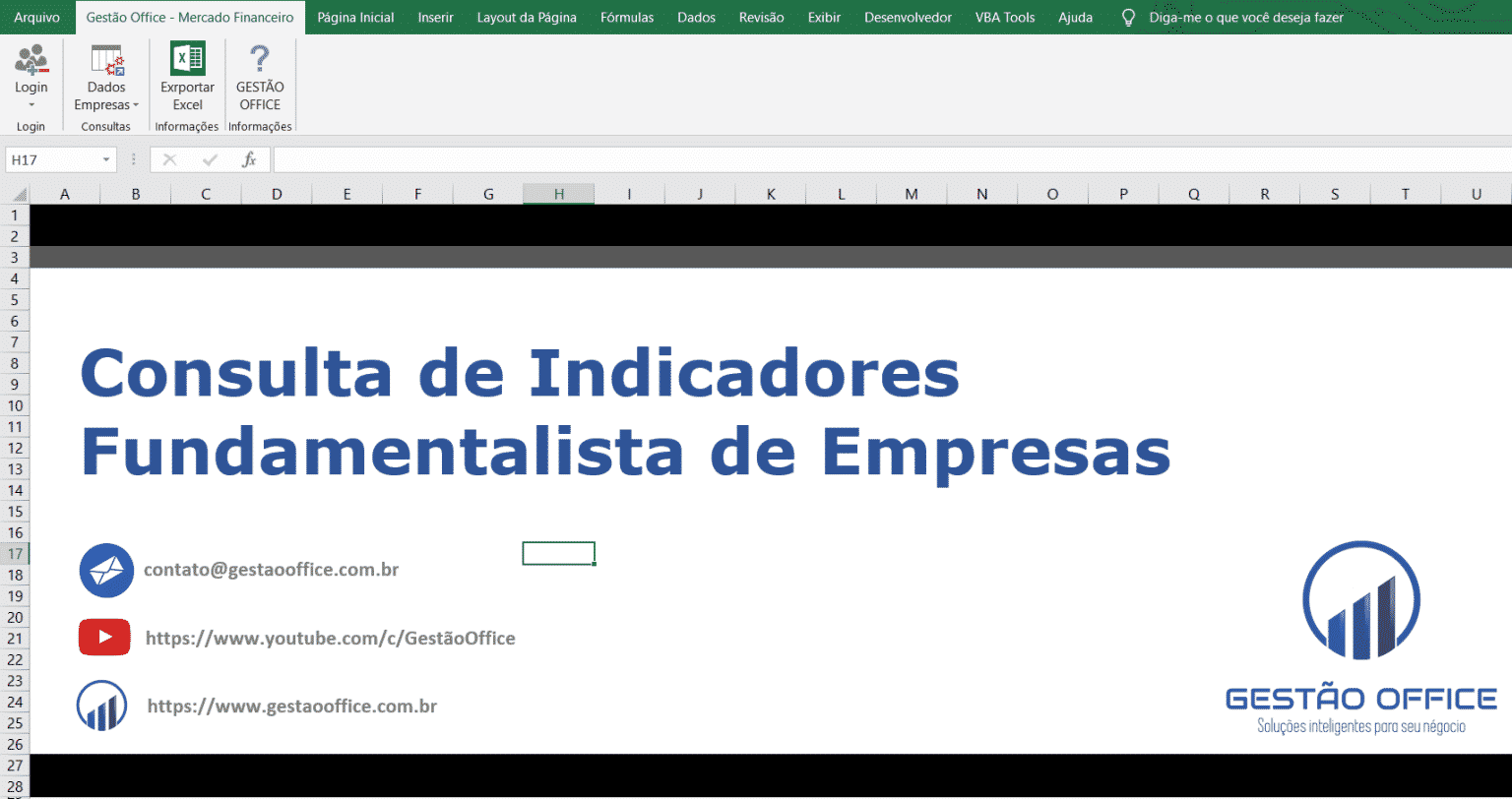Click 'Soluções inteligentes para seu negócio' tagline
The image size is (1512, 799).
coord(1361,726)
